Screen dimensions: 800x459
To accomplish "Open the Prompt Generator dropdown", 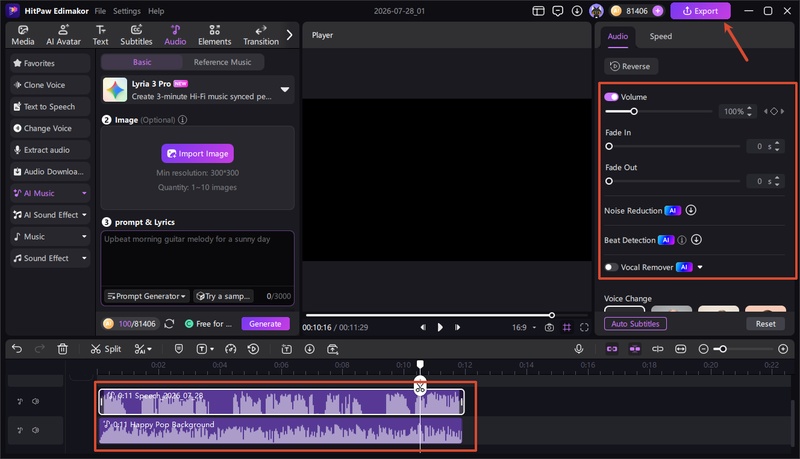I will 147,296.
